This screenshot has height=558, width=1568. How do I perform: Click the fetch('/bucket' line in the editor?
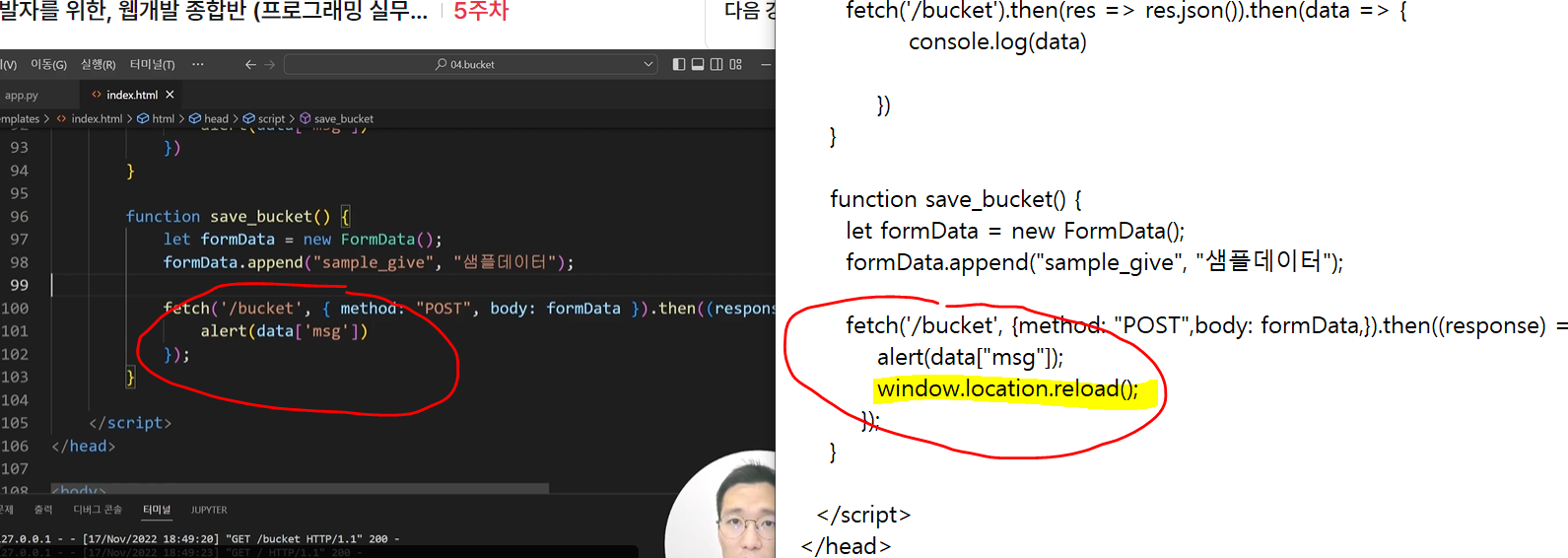469,308
